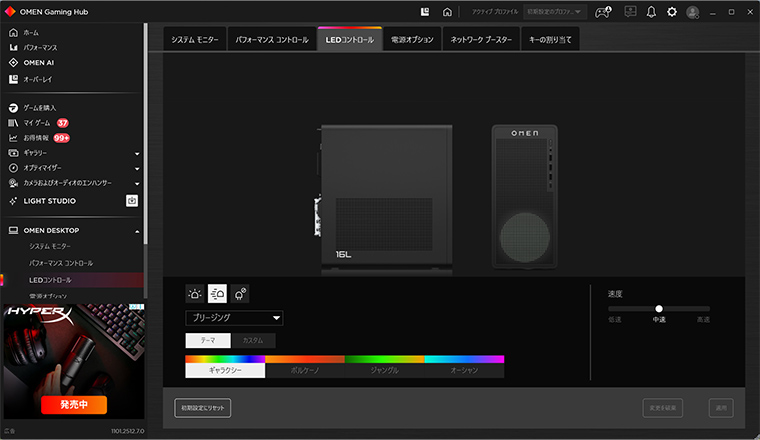The width and height of the screenshot is (760, 440).
Task: Open the remote desktop monitor icon
Action: [x=630, y=12]
